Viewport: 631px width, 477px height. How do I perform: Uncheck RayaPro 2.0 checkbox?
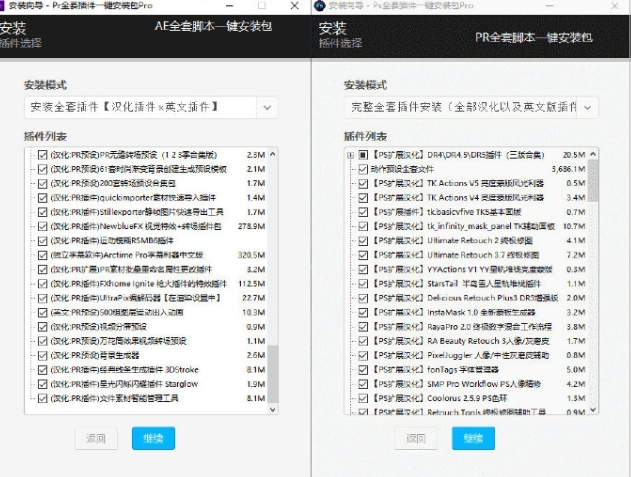[x=363, y=327]
